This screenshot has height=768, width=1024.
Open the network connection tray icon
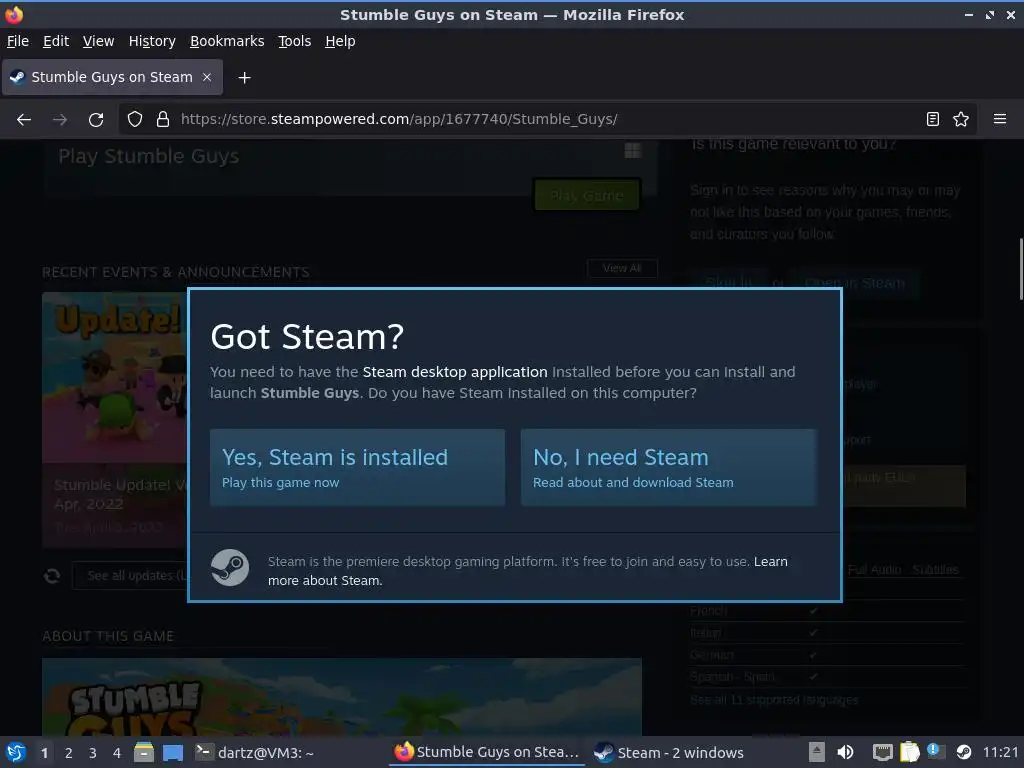pos(883,753)
